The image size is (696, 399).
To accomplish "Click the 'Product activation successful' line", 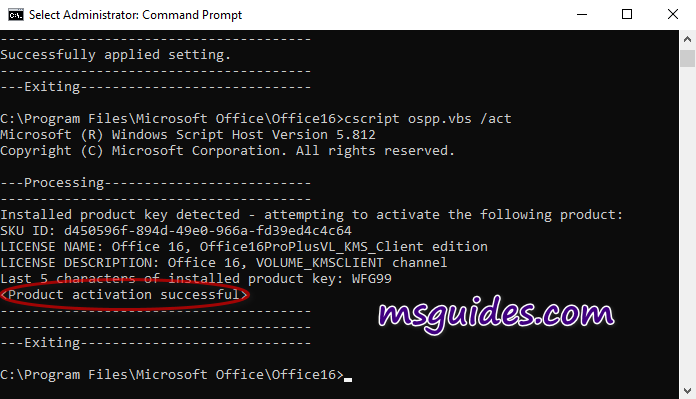I will pos(124,295).
